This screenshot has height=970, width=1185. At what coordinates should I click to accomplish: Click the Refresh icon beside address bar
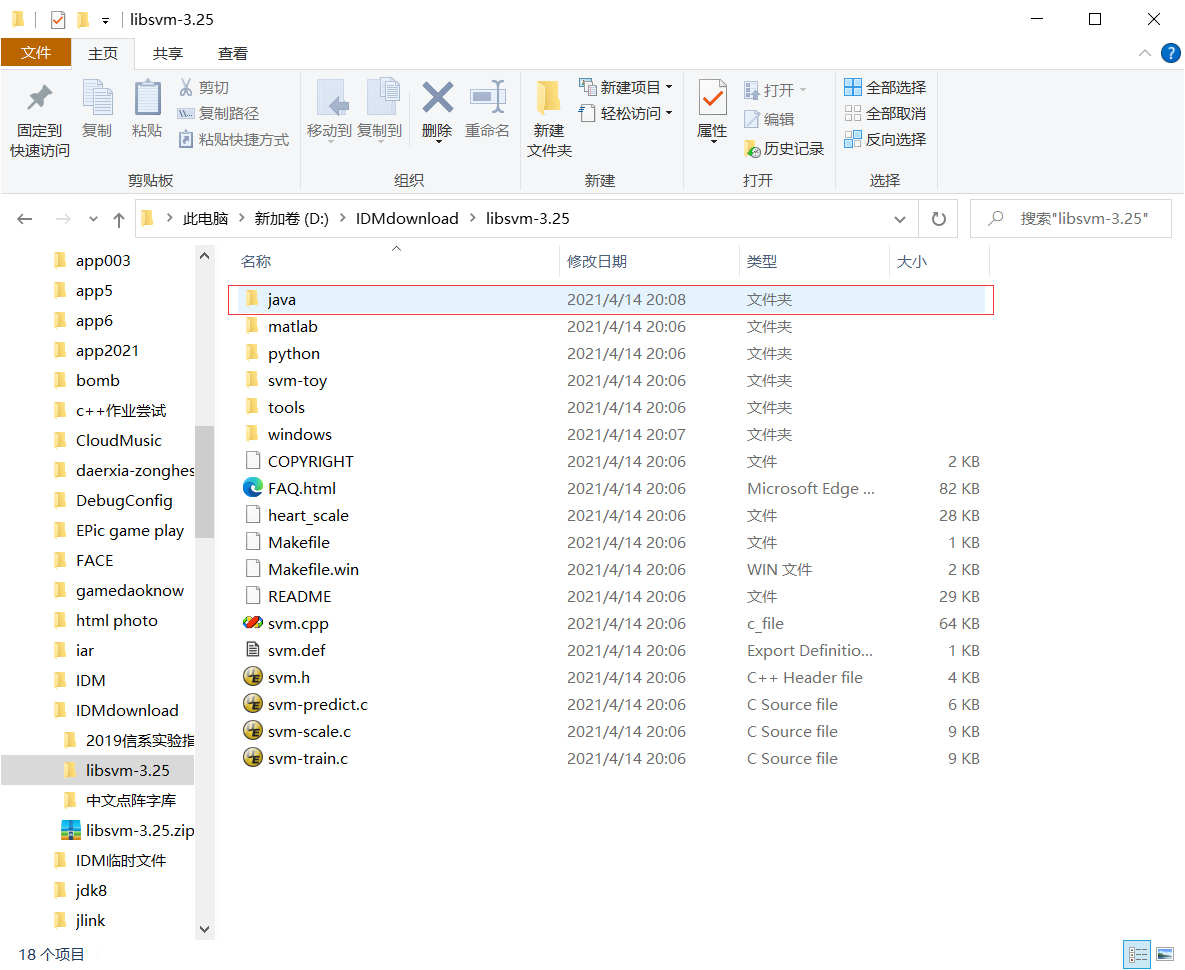[939, 219]
